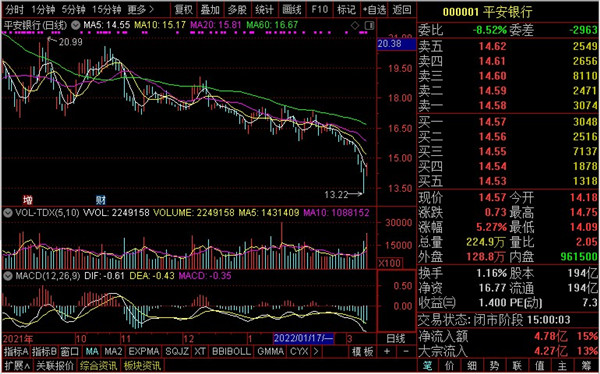Viewport: 600px width, 374px height.
Task: Expand the VOL-TDX indicator dropdown
Action: 8,213
